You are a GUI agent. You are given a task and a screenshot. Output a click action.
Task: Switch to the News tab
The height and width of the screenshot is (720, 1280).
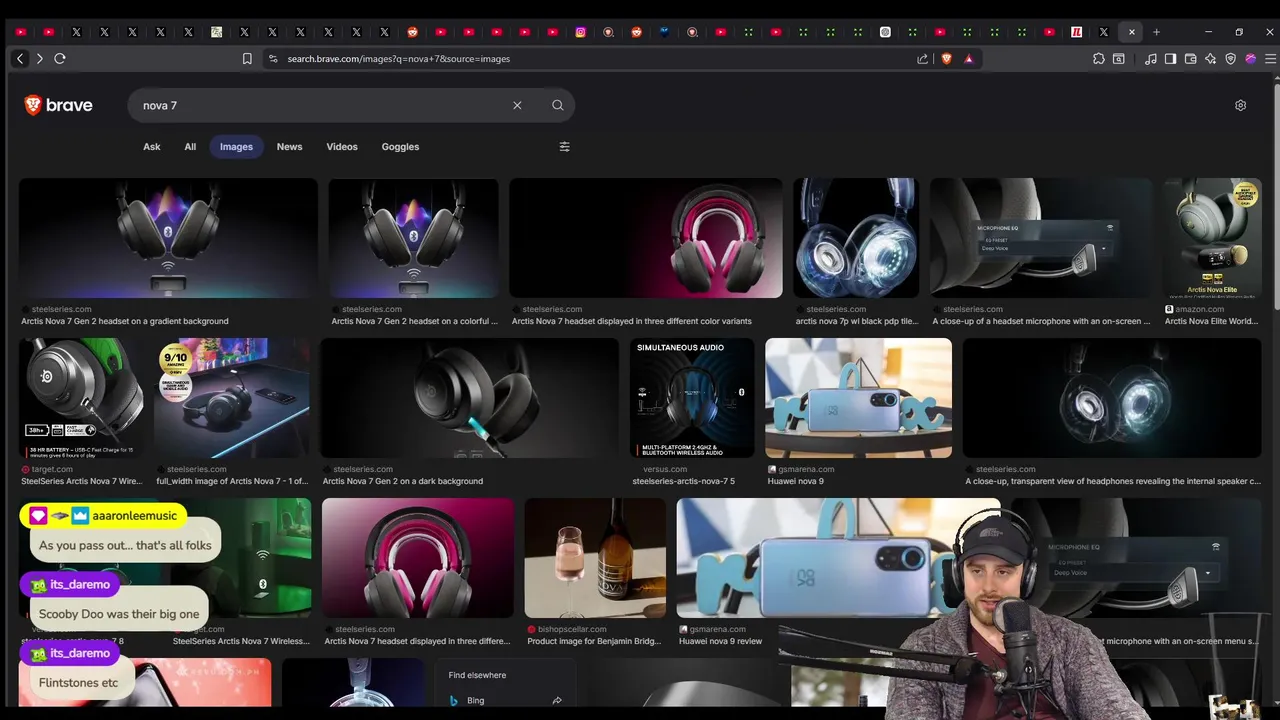tap(289, 147)
